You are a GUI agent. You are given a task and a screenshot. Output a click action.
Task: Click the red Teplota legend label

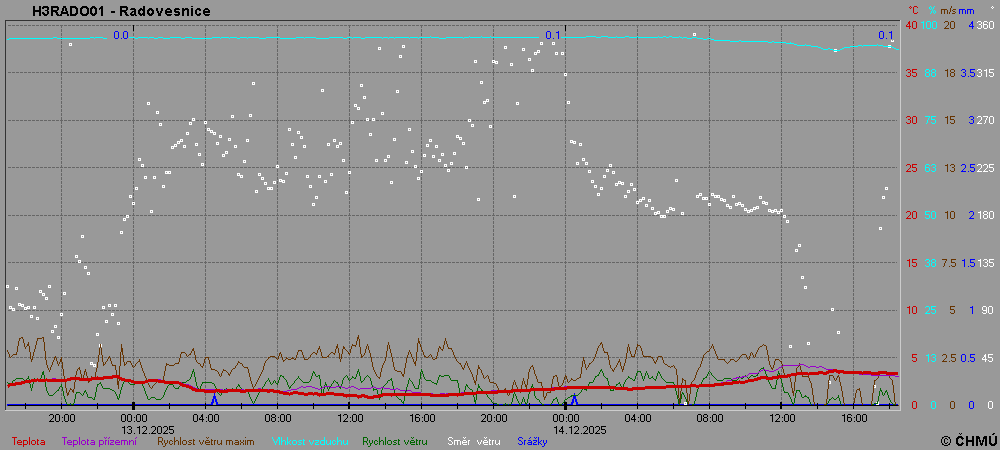[29, 440]
